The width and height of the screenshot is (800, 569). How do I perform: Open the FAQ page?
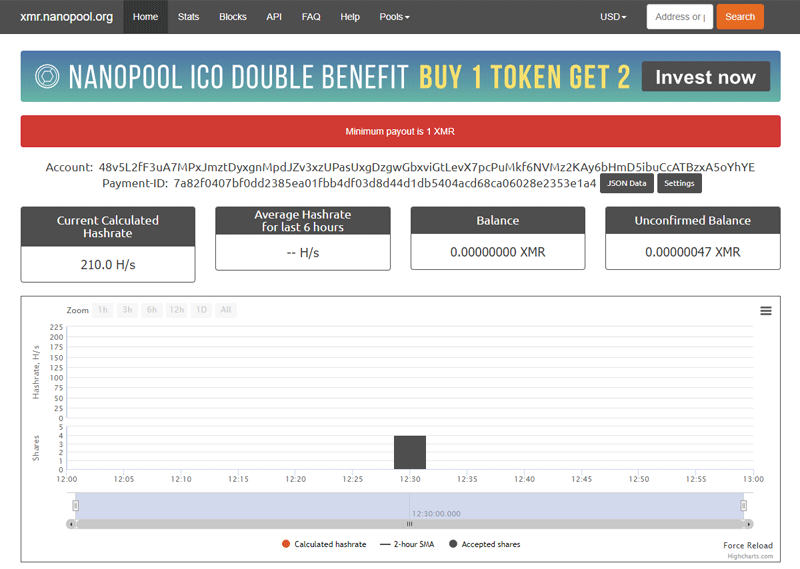(311, 17)
